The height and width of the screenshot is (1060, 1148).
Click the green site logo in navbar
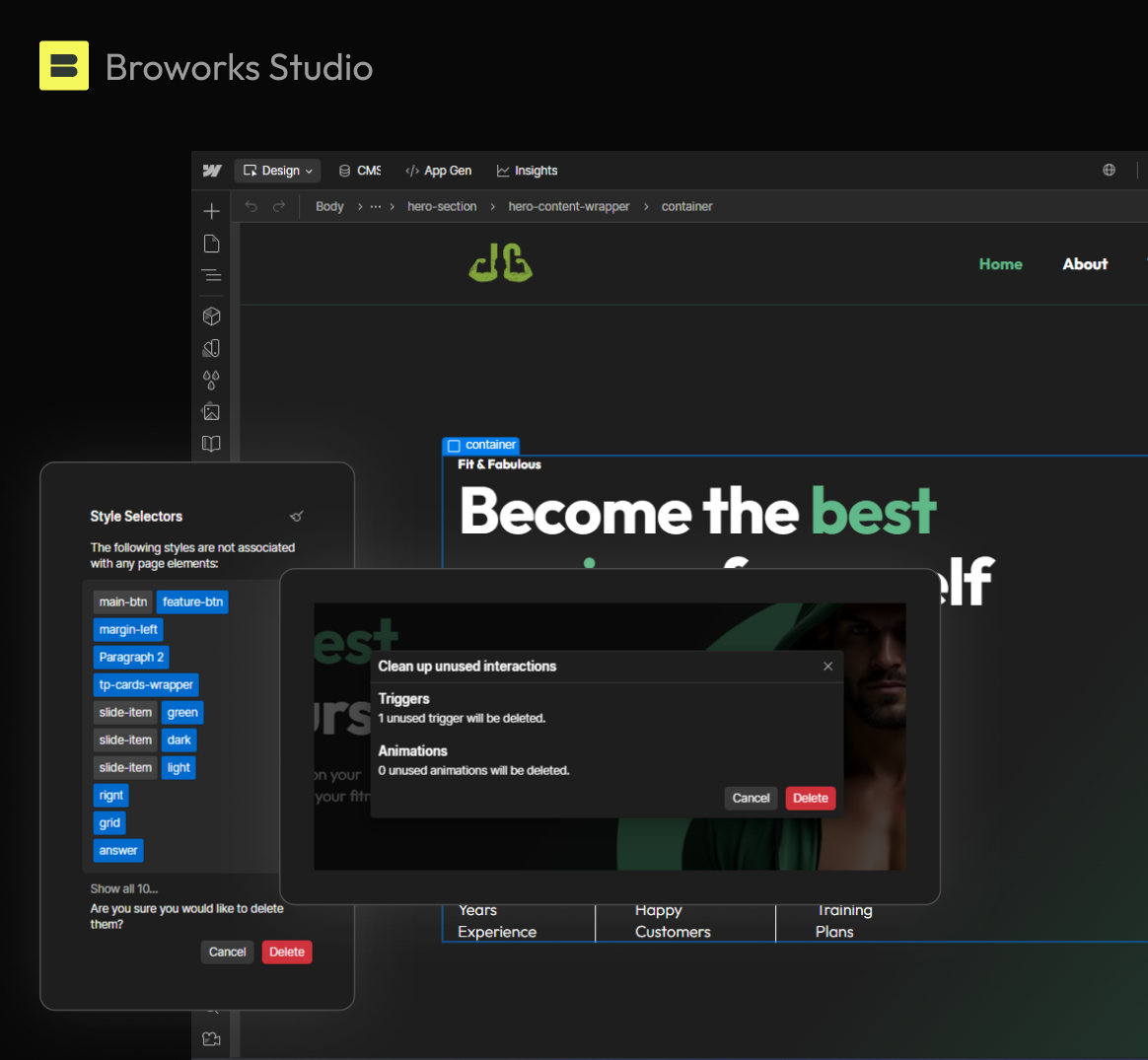pos(501,262)
